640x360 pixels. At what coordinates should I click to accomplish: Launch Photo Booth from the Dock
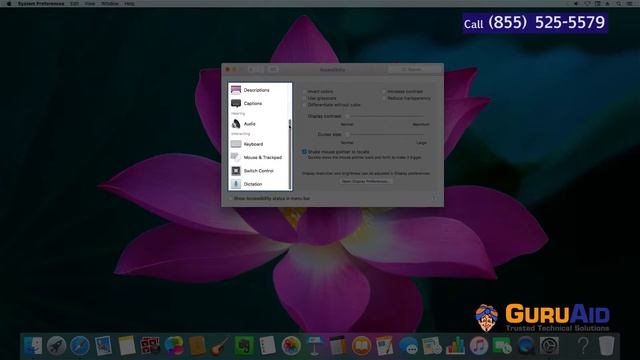[150, 345]
